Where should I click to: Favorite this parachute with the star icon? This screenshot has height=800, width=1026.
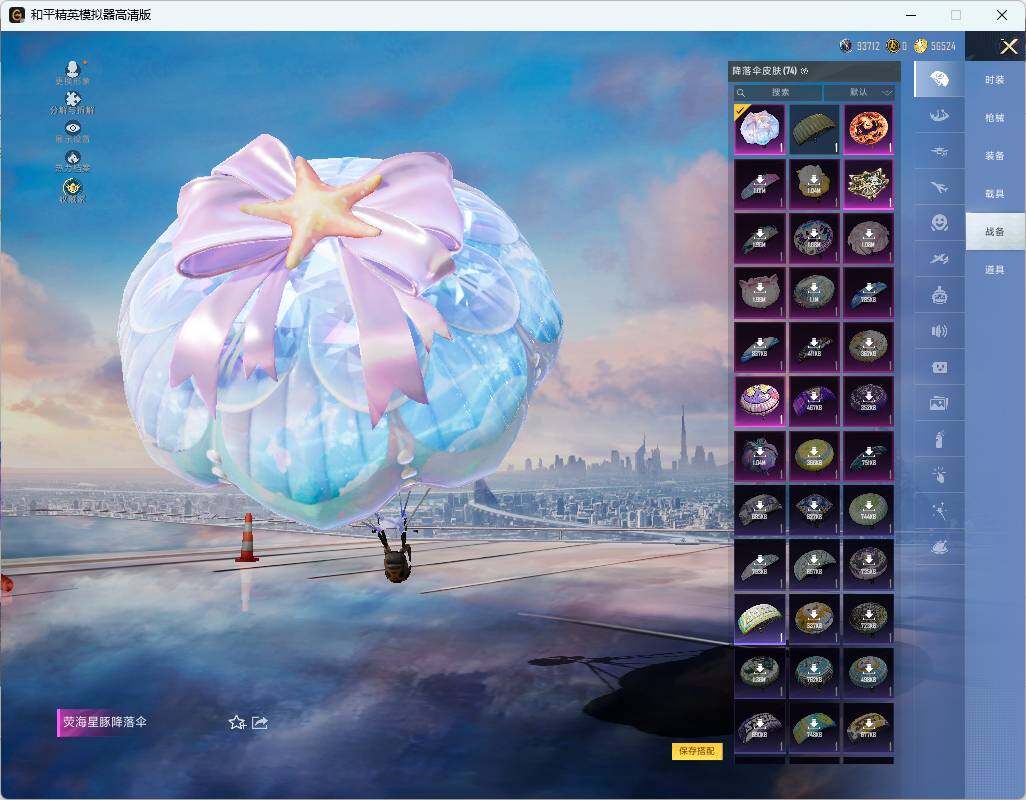[237, 722]
